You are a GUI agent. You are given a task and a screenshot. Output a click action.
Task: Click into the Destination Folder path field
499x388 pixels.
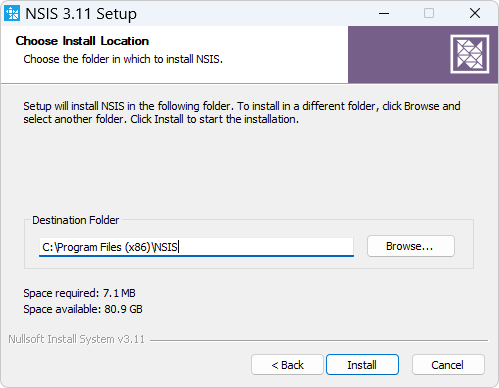coord(196,247)
